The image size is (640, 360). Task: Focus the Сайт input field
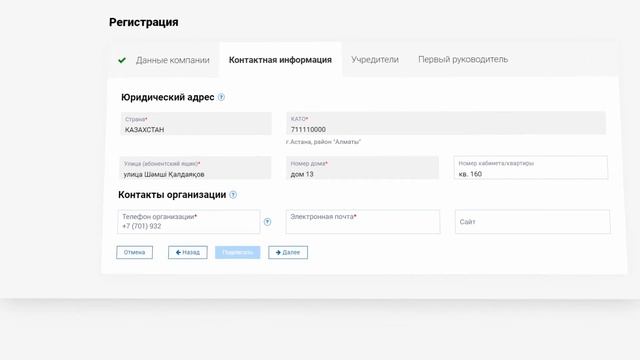(x=533, y=222)
